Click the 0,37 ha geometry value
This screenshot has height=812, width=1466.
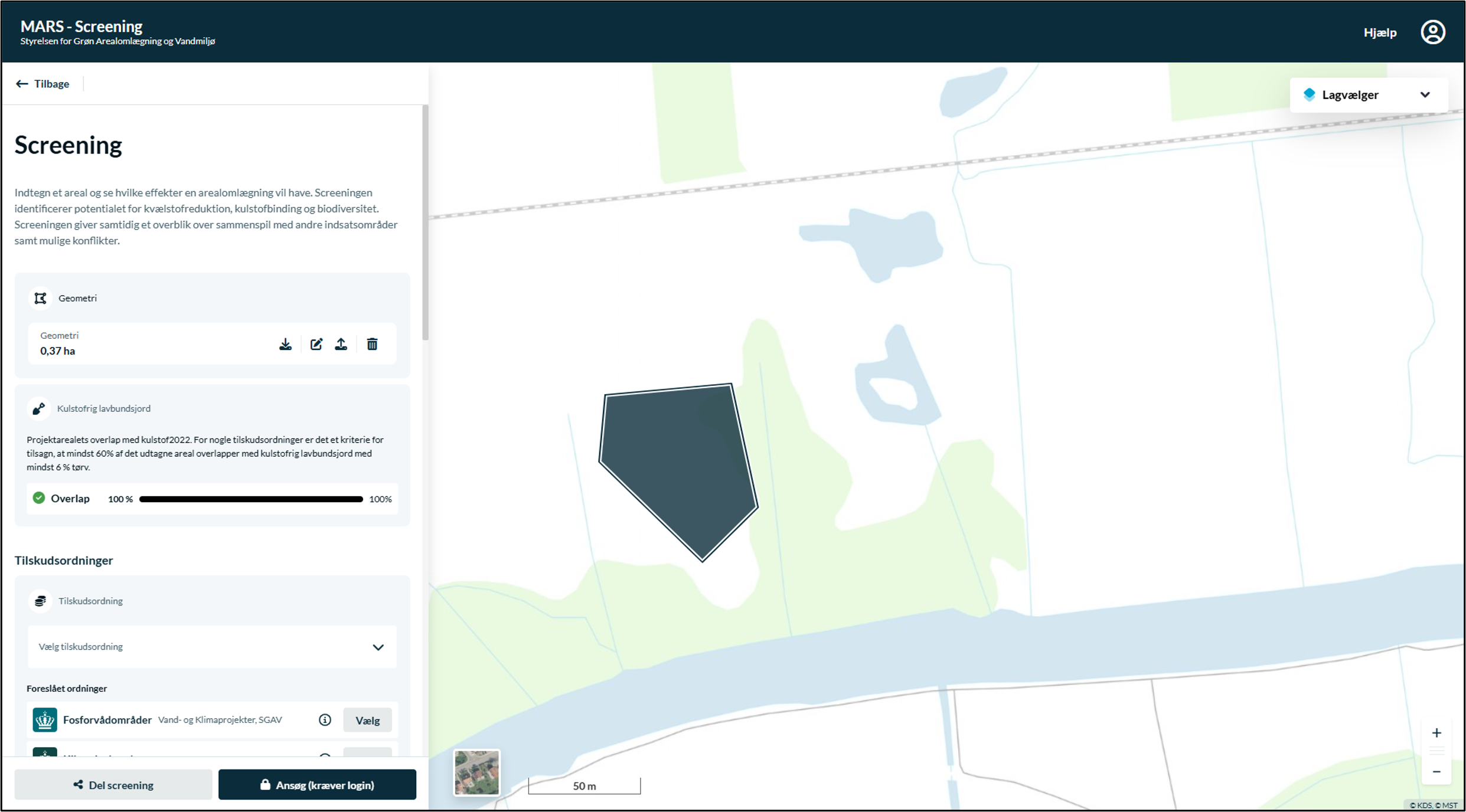tap(58, 351)
